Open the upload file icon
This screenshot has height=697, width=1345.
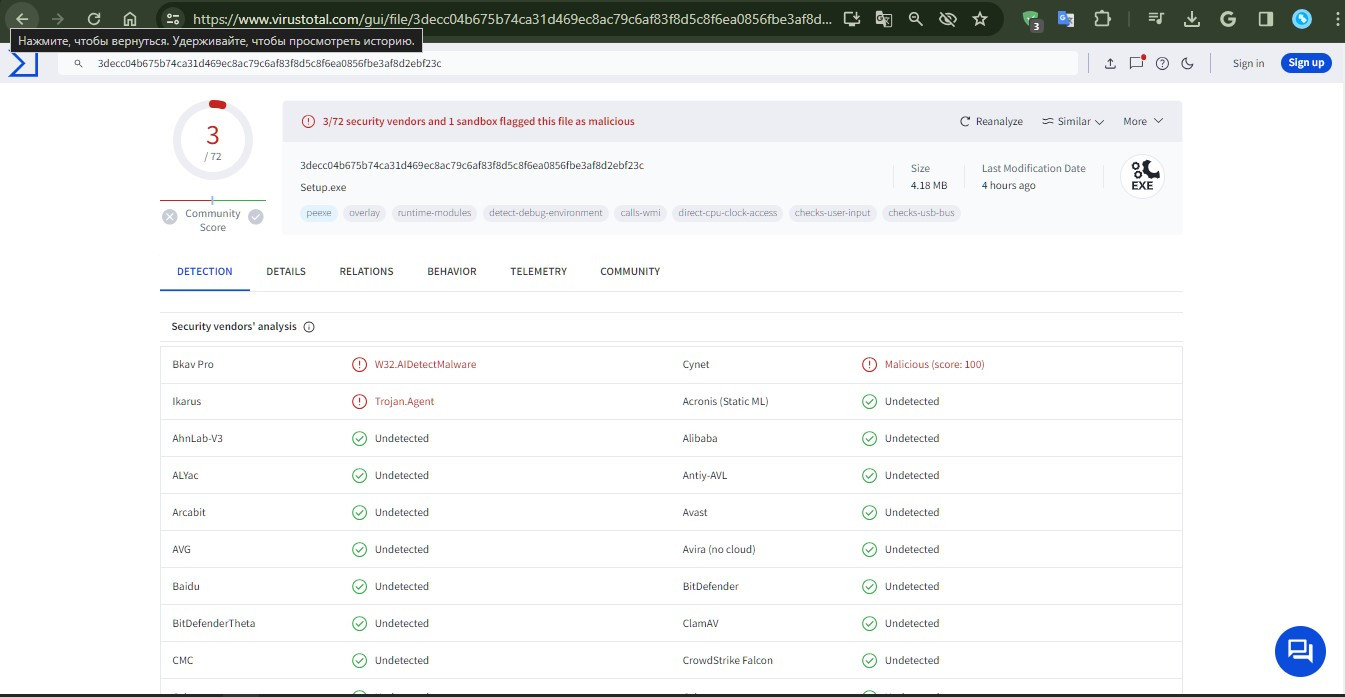[x=1110, y=63]
